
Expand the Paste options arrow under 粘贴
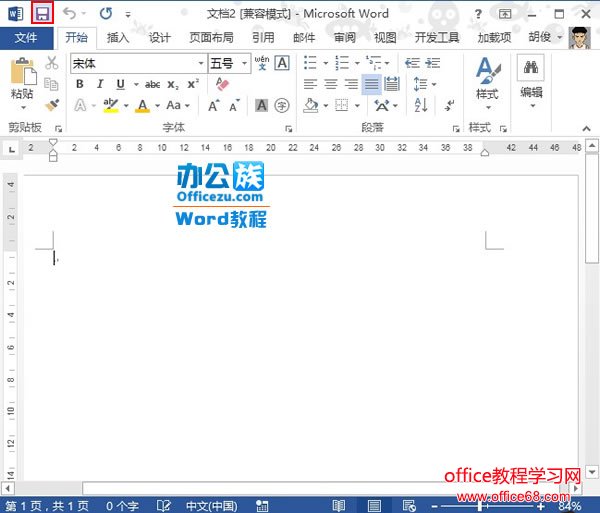[x=23, y=107]
